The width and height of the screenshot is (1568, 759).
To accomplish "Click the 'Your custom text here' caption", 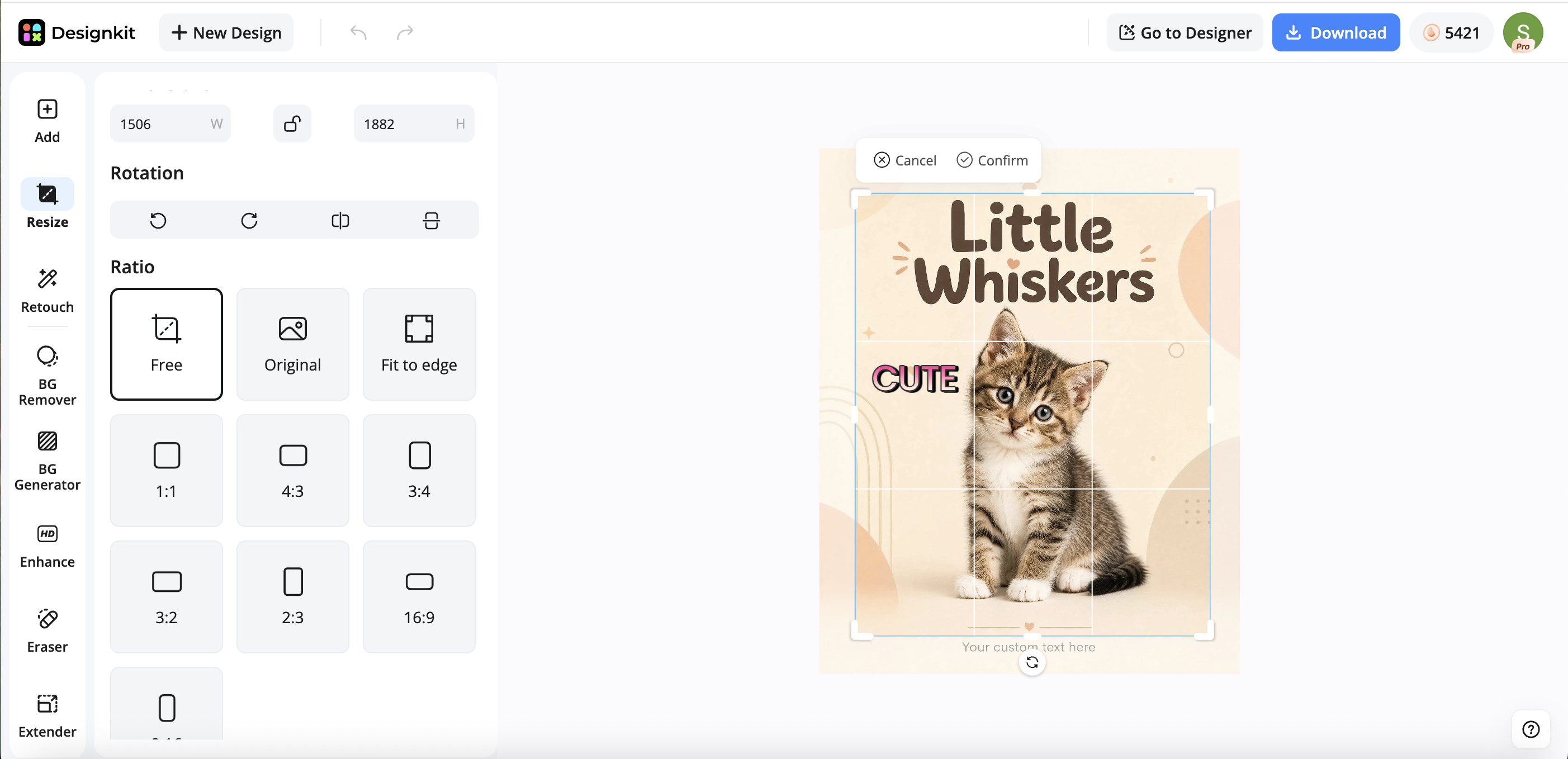I will point(1029,647).
